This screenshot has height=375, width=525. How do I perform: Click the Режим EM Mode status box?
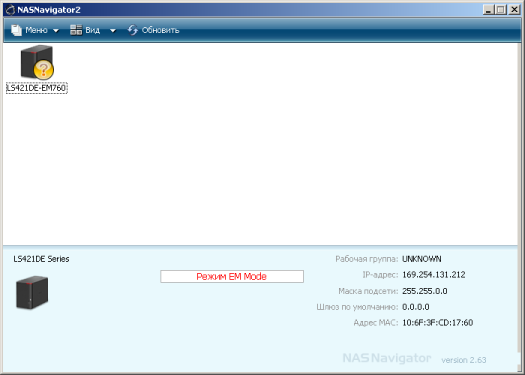click(232, 277)
